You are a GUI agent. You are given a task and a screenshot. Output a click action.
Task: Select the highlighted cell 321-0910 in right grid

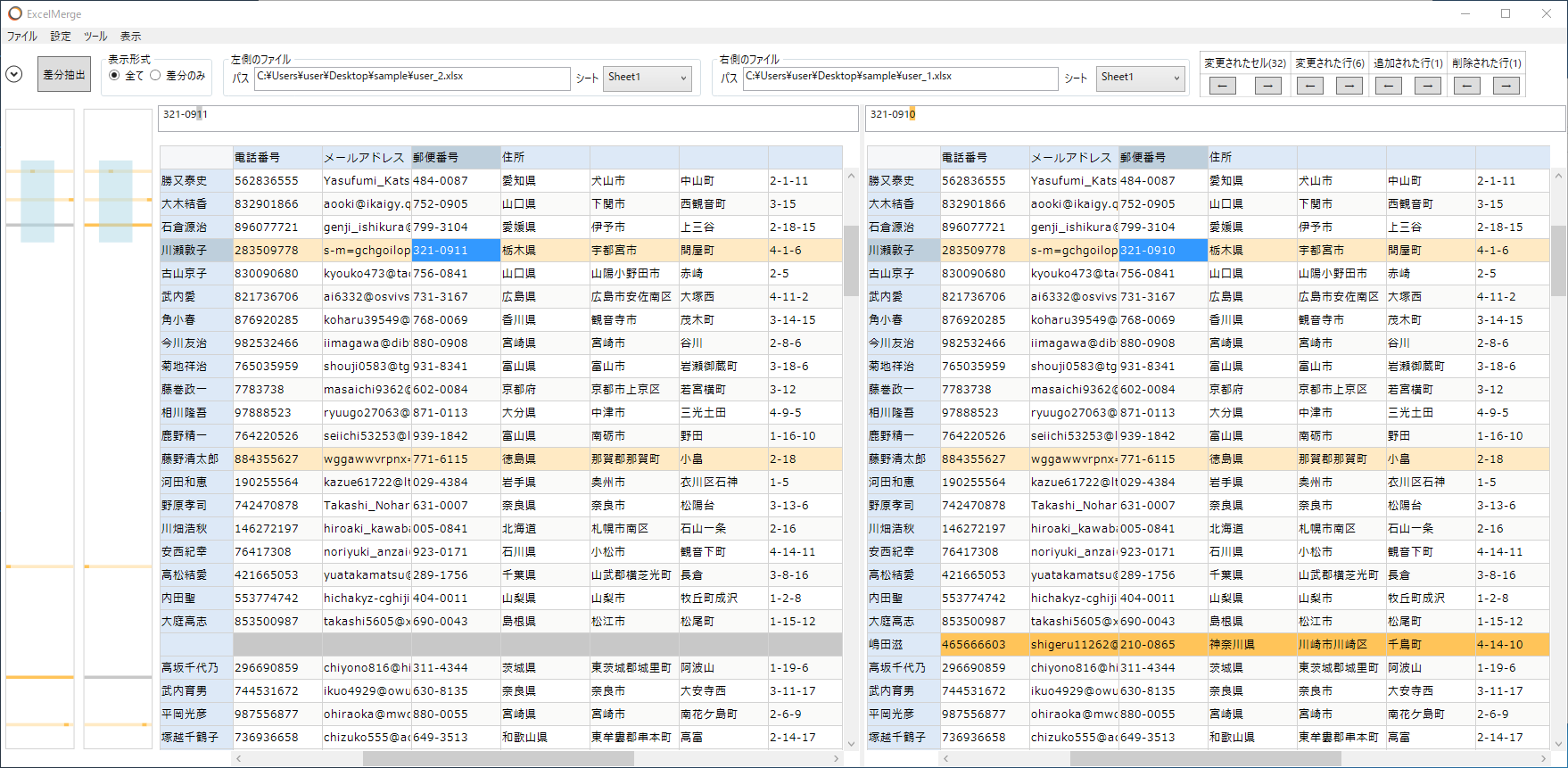pyautogui.click(x=1163, y=251)
